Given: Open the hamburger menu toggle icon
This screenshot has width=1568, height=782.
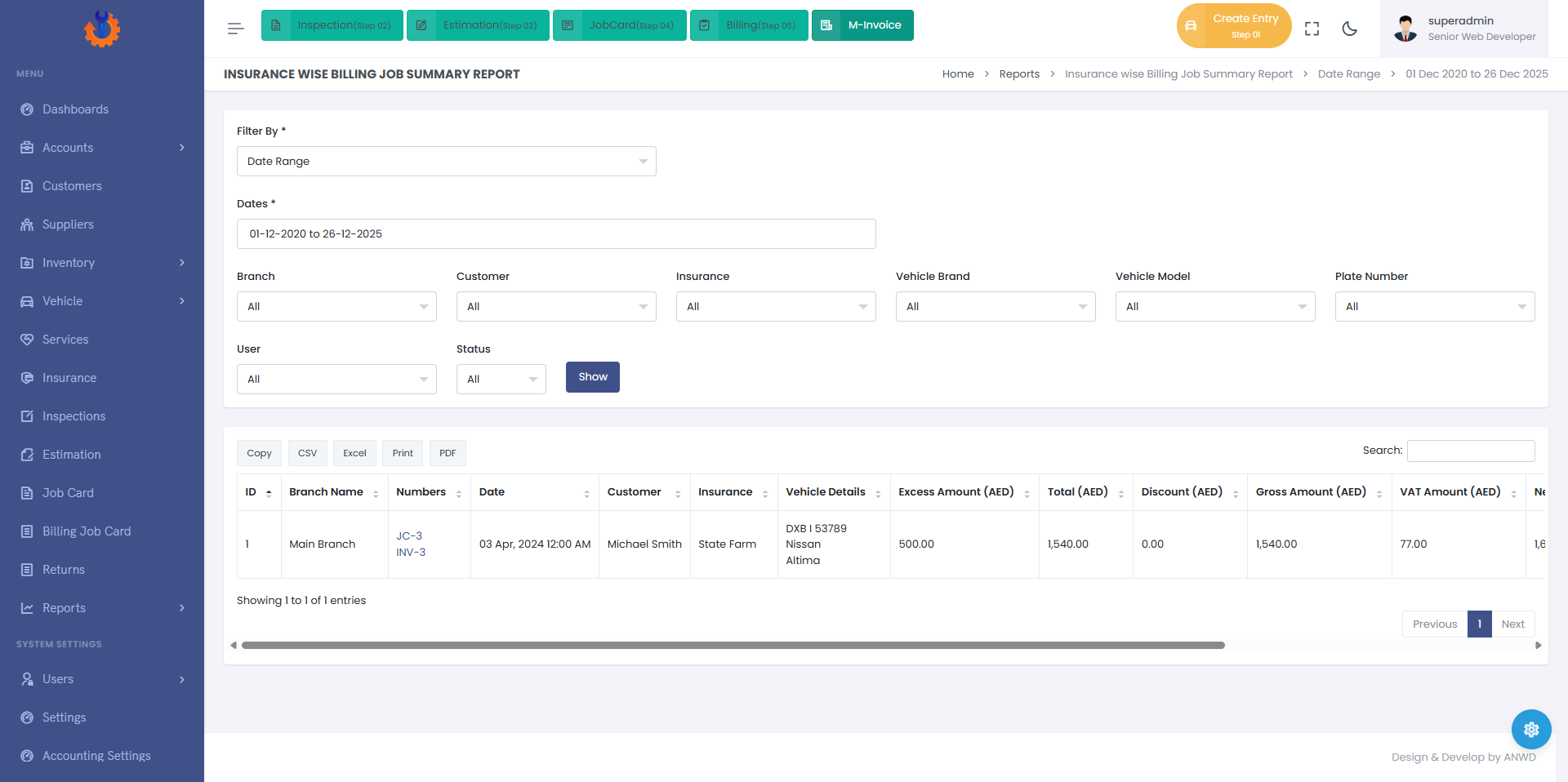Looking at the screenshot, I should pos(235,29).
